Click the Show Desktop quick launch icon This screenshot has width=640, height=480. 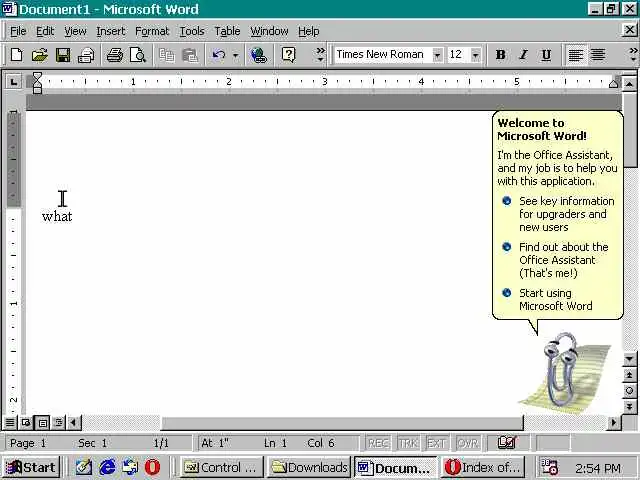click(84, 467)
